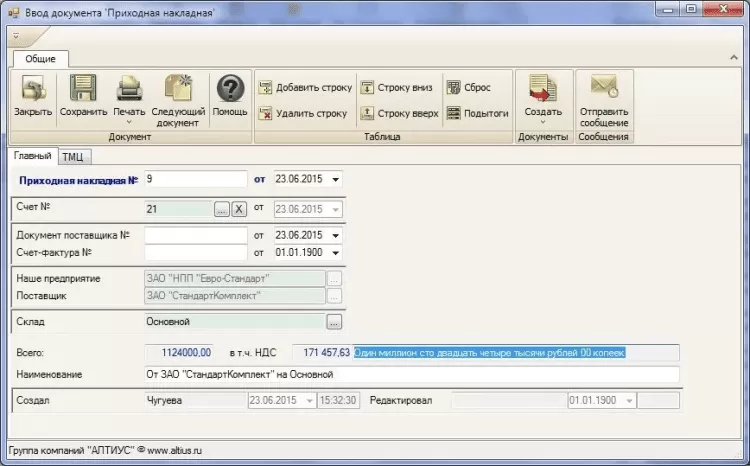
Task: Clear Счет № with X button
Action: pyautogui.click(x=239, y=209)
